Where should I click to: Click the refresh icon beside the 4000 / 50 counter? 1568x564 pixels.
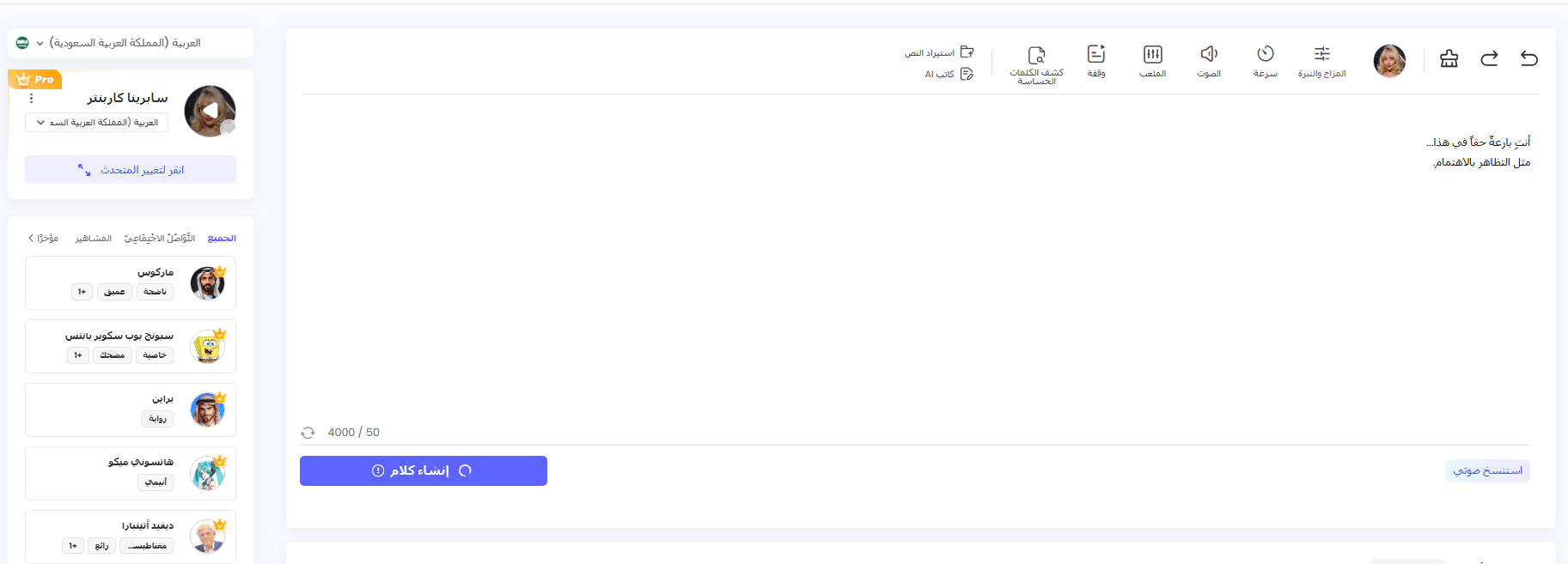click(x=308, y=433)
